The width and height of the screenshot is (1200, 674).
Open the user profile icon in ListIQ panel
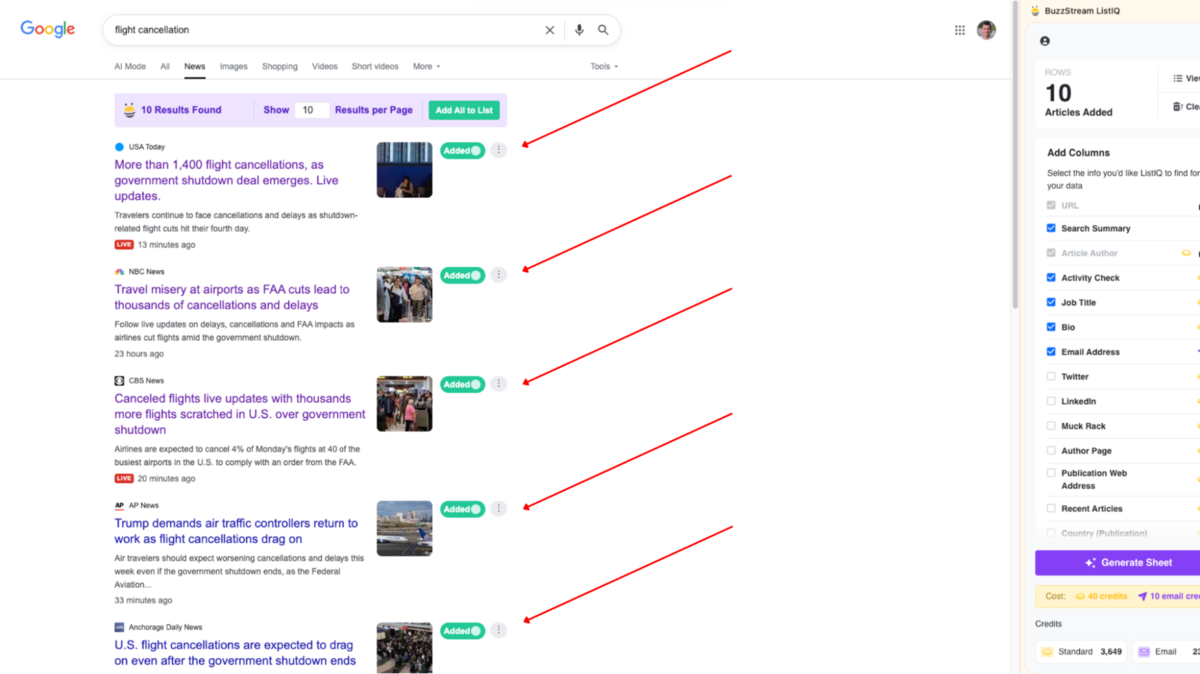(1044, 40)
